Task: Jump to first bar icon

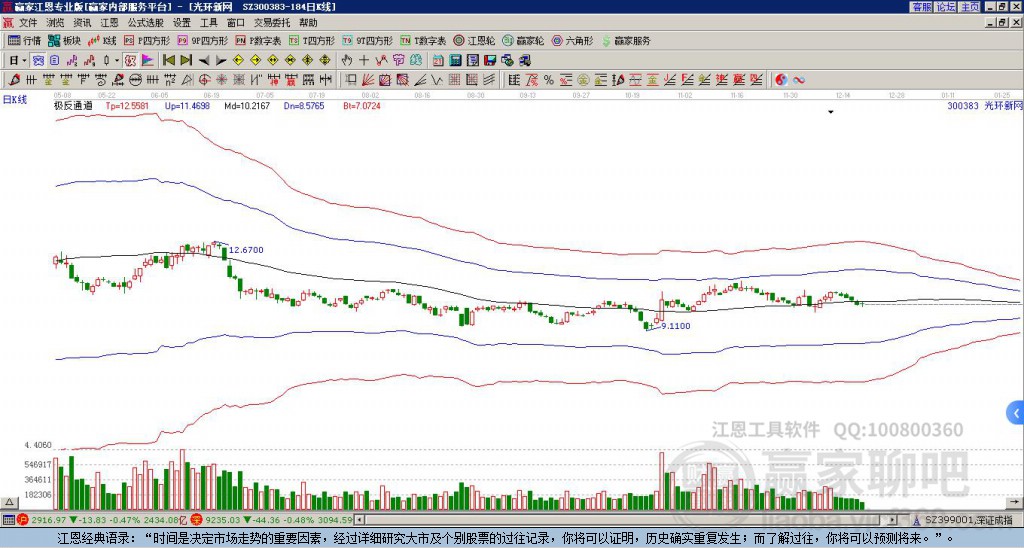Action: pos(168,61)
